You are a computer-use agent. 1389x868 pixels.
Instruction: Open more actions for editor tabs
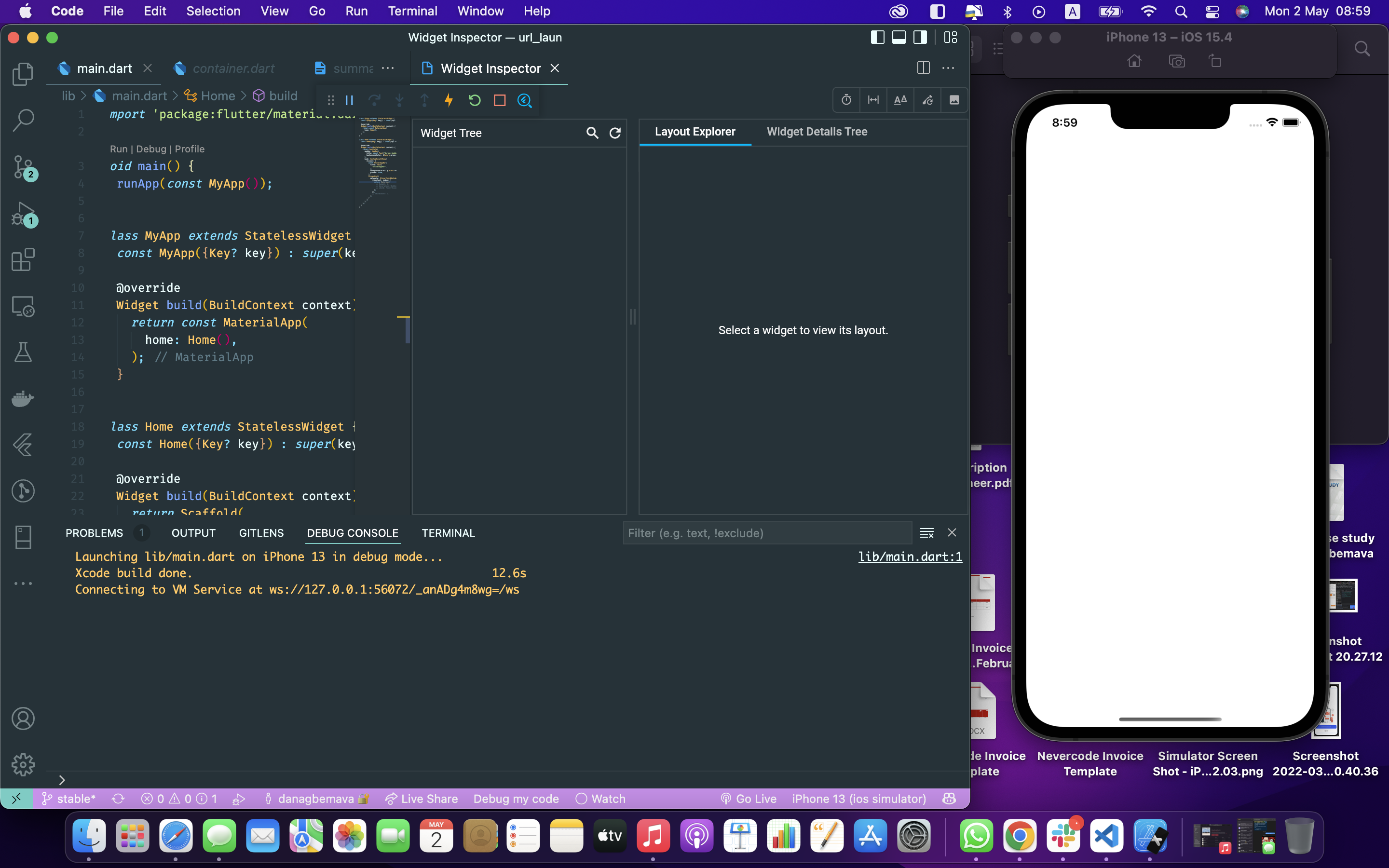388,68
